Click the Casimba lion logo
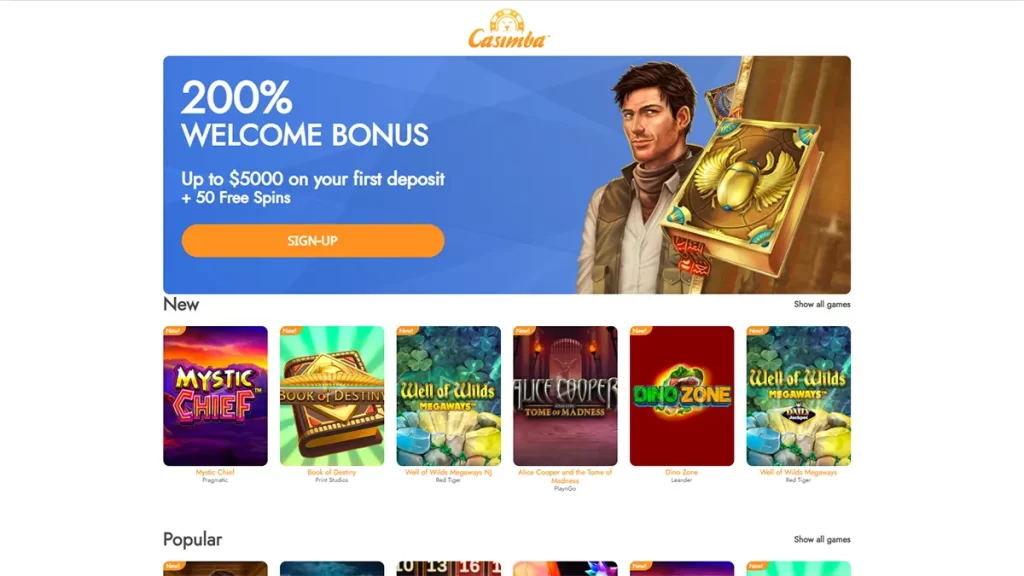The width and height of the screenshot is (1024, 576). coord(508,29)
